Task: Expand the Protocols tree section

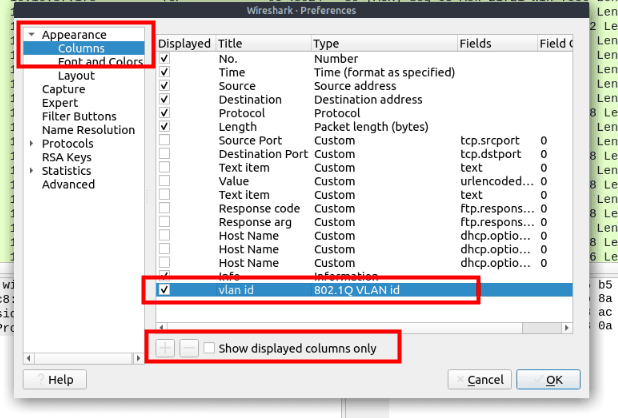Action: pyautogui.click(x=32, y=144)
